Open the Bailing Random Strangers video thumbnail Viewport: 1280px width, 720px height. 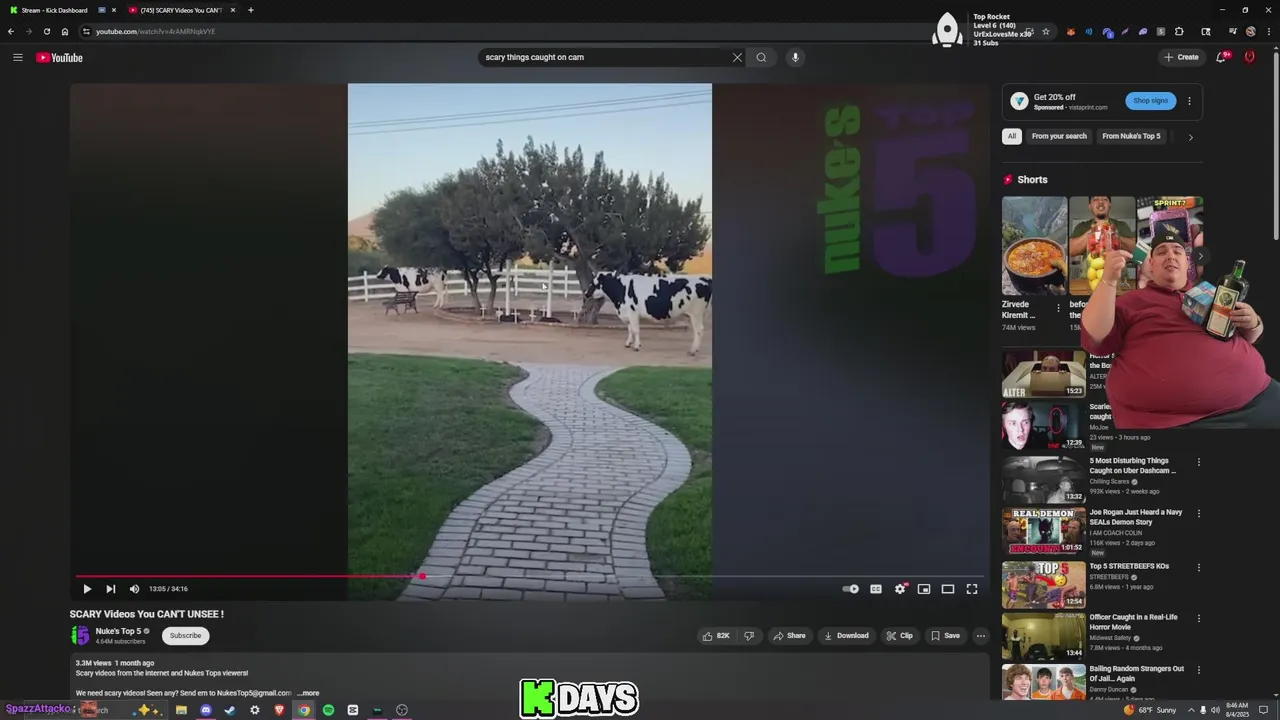pos(1044,682)
